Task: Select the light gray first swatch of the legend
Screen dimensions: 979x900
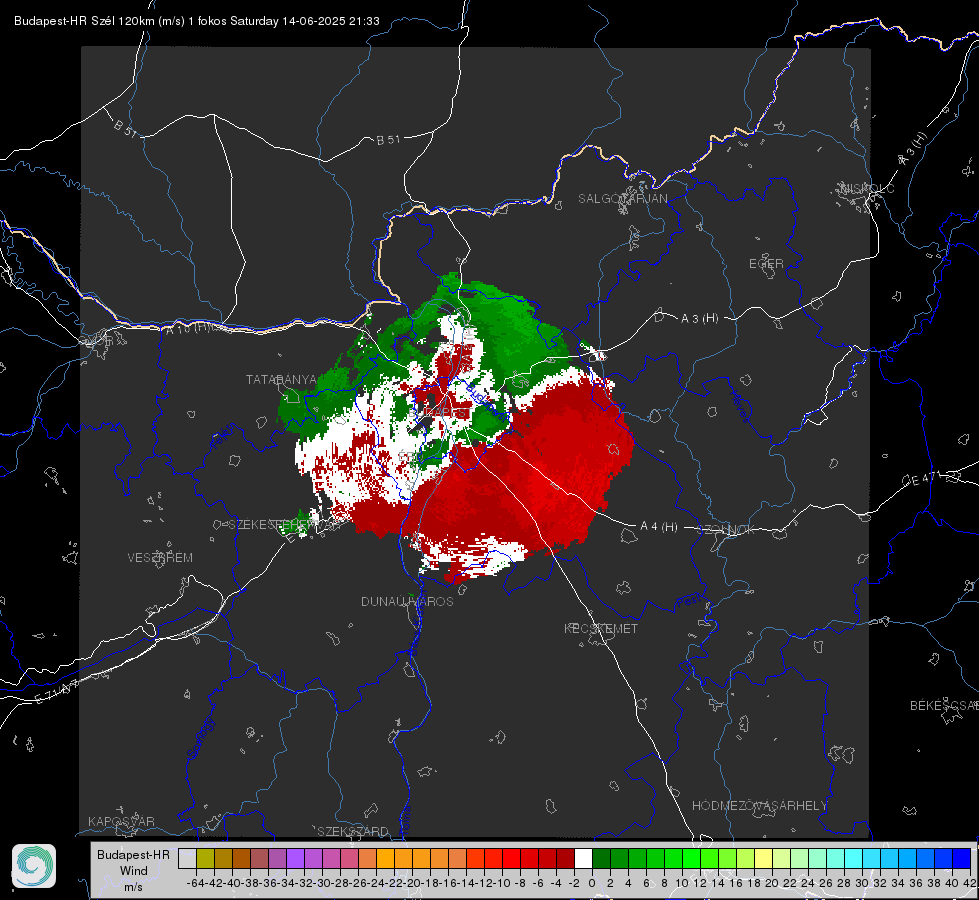Action: (187, 858)
